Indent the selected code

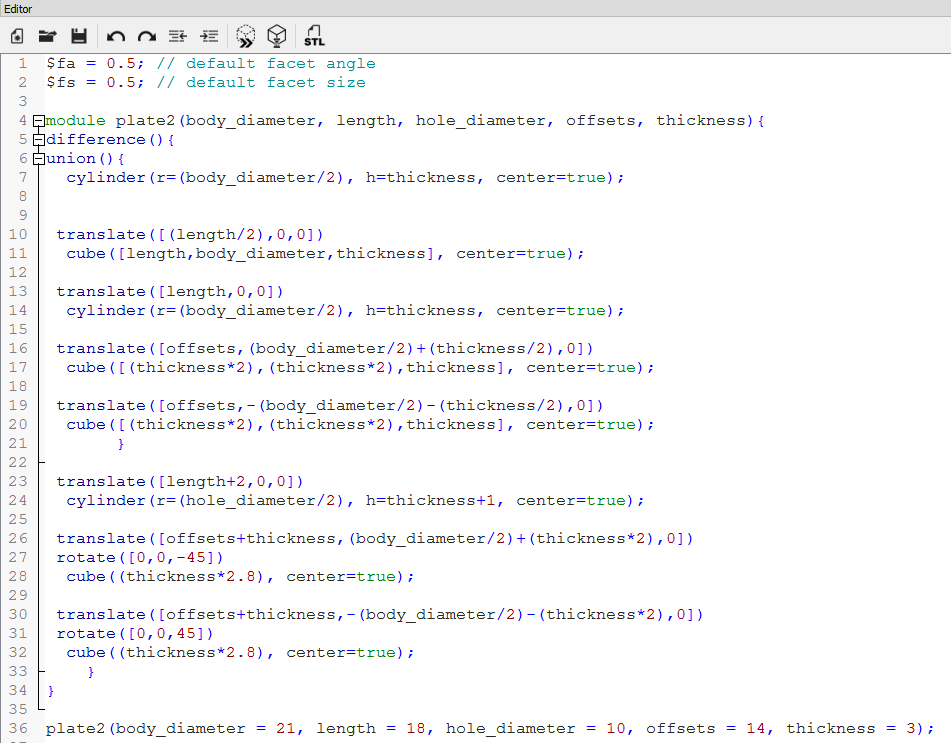click(209, 36)
